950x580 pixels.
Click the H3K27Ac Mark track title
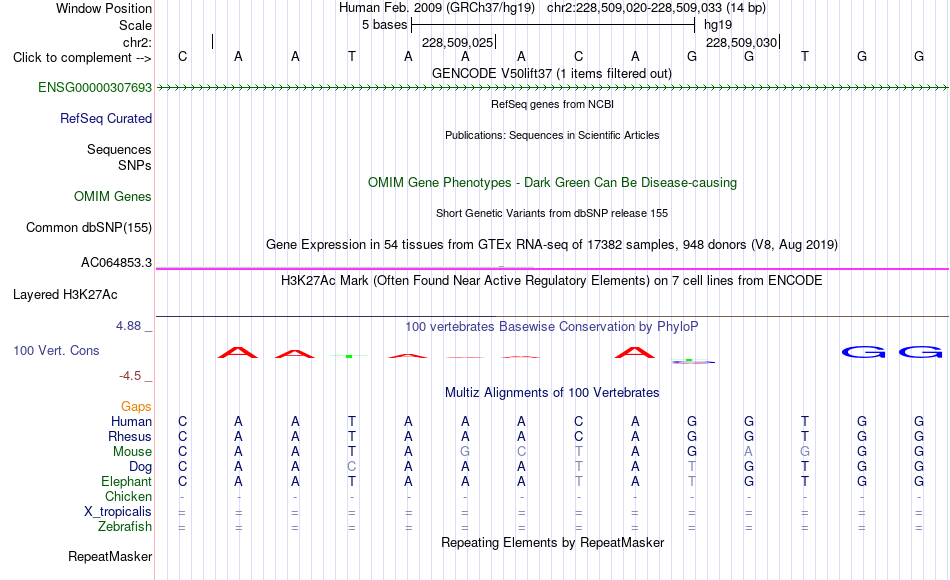coord(552,281)
